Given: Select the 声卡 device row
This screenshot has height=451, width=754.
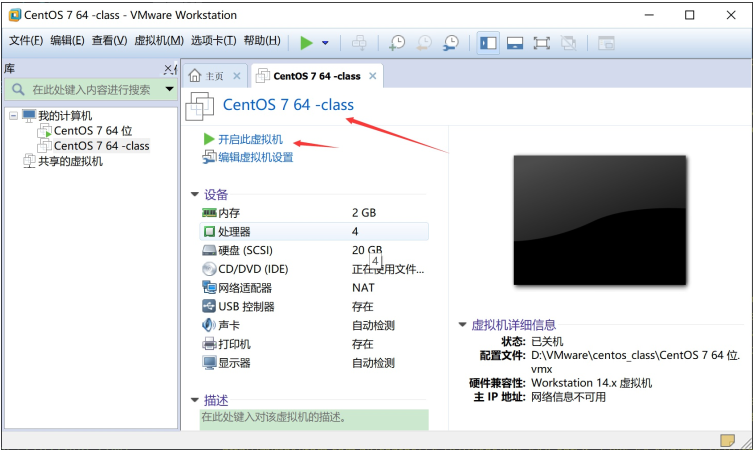Looking at the screenshot, I should point(314,325).
